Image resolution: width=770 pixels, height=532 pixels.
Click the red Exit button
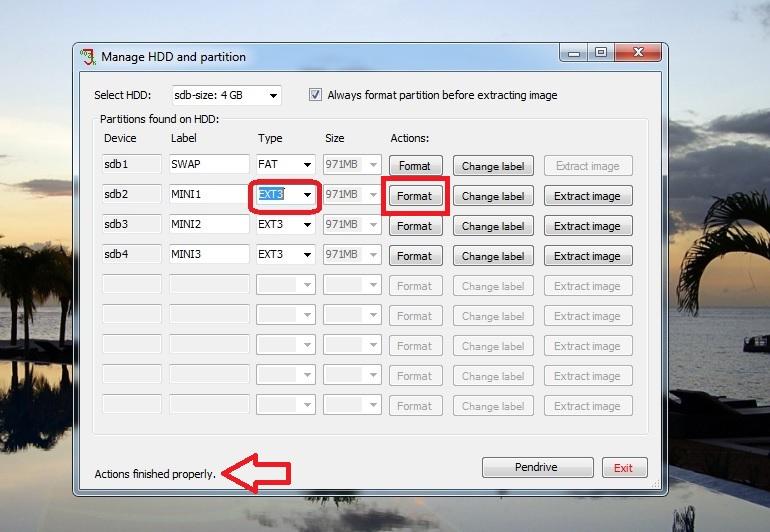pos(624,468)
